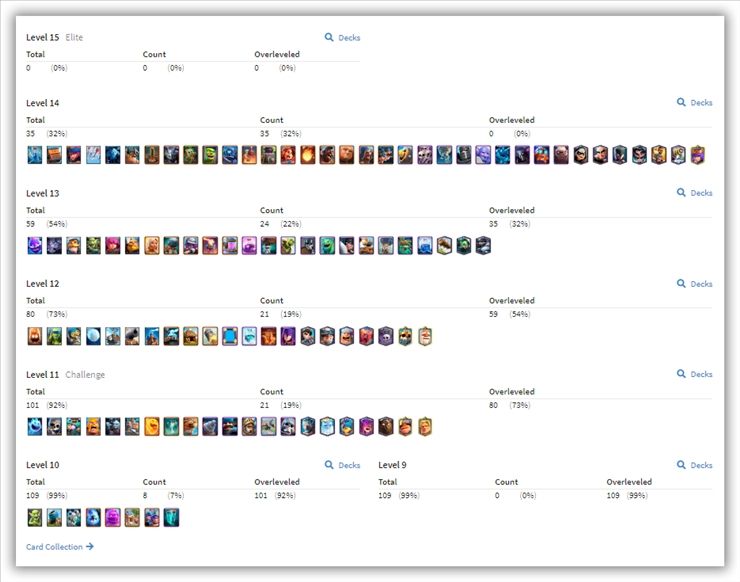
Task: Open Decks search for Level 9
Action: coord(695,465)
